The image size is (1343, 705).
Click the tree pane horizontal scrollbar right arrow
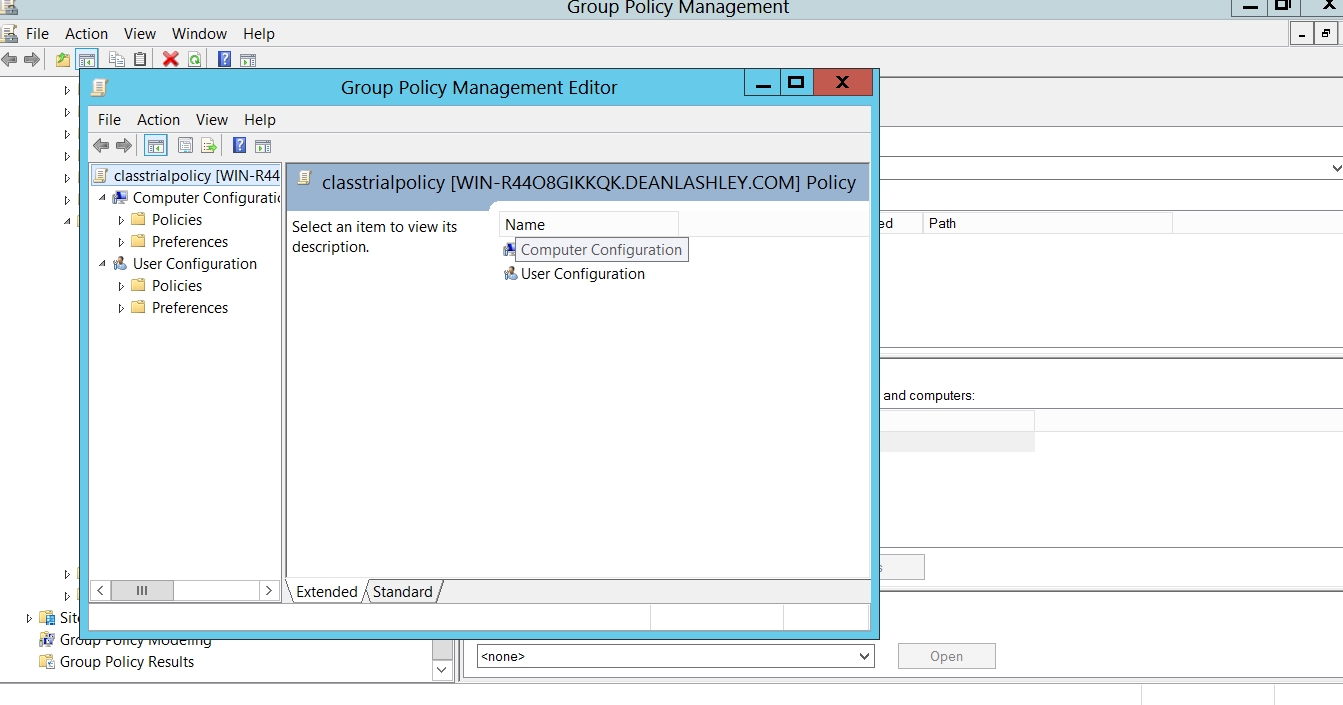point(268,591)
